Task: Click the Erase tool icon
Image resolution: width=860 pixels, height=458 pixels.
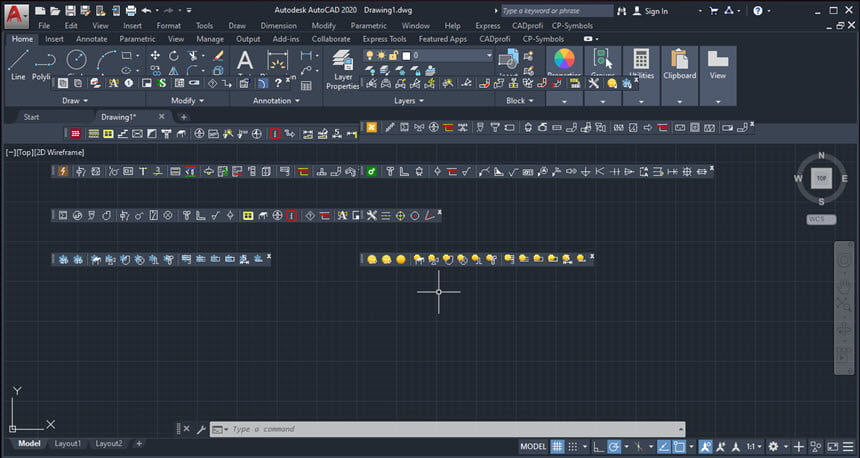Action: tap(218, 55)
